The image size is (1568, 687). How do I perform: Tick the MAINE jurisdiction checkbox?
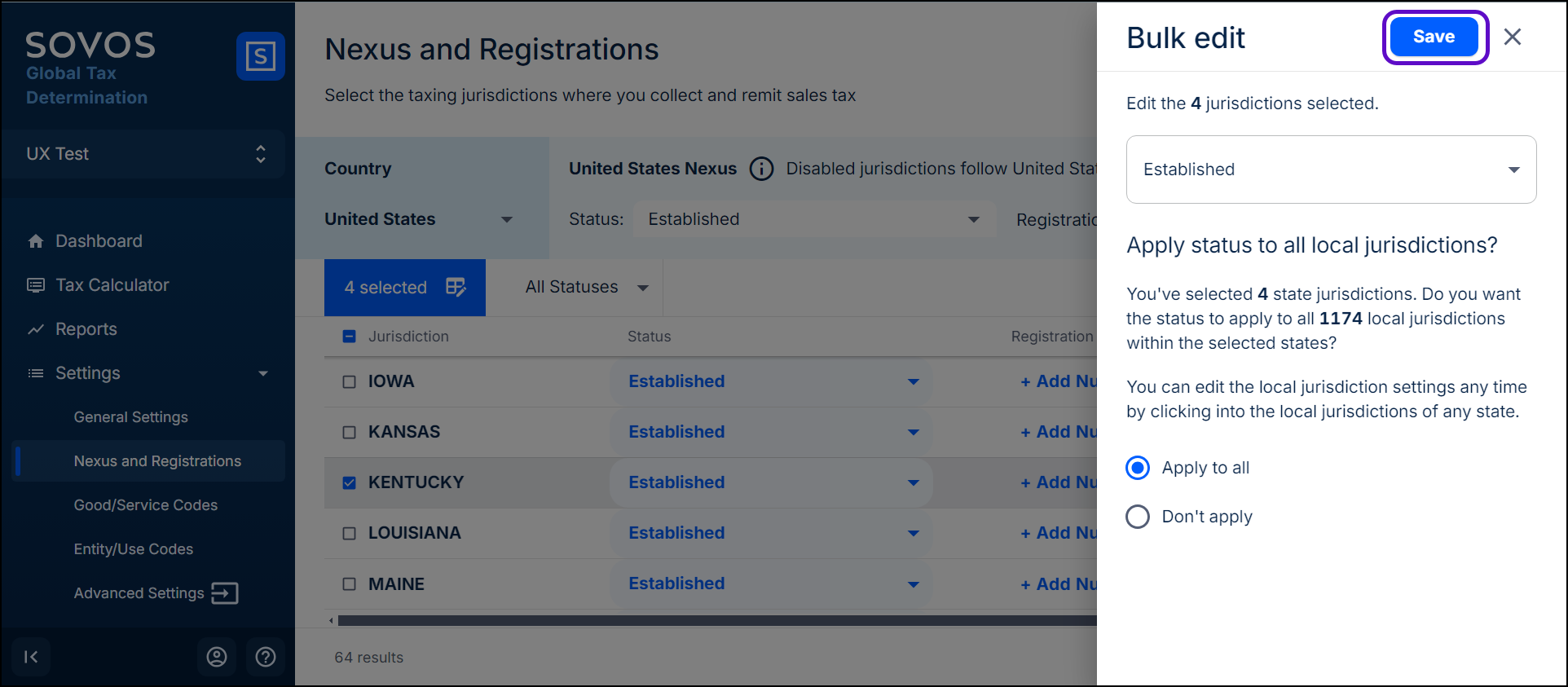click(350, 584)
